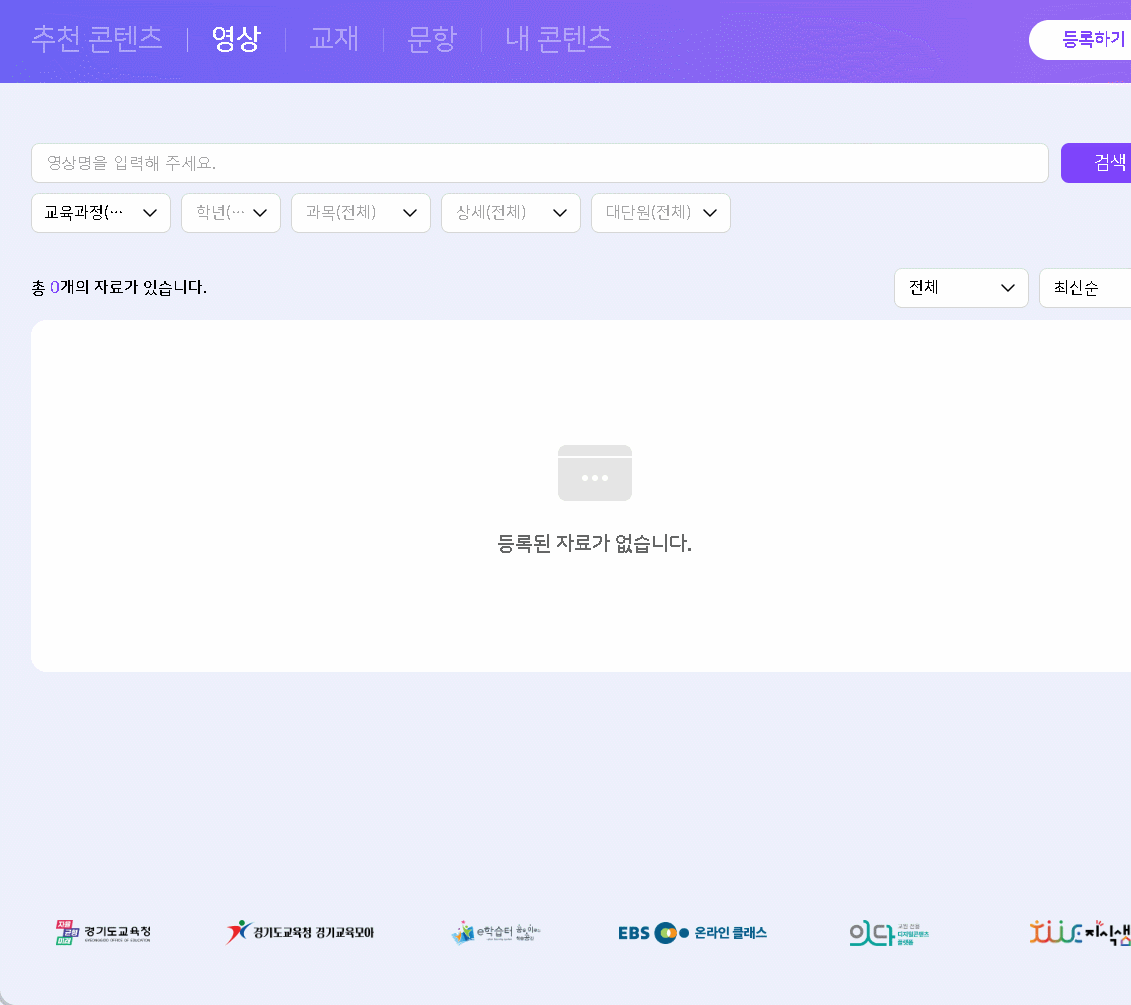Viewport: 1131px width, 1005px height.
Task: Open the 최신순 sort dropdown
Action: click(1085, 288)
